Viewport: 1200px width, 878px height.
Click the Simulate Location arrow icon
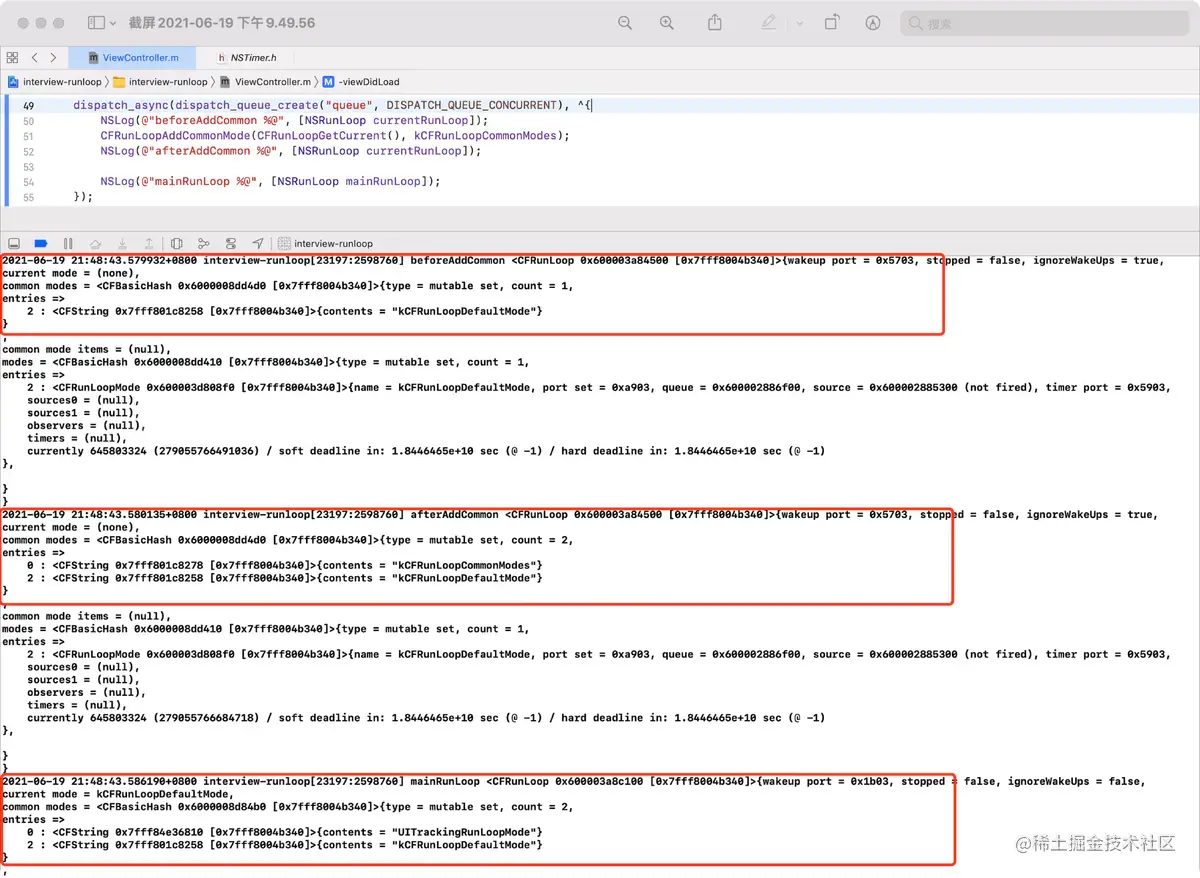(258, 243)
